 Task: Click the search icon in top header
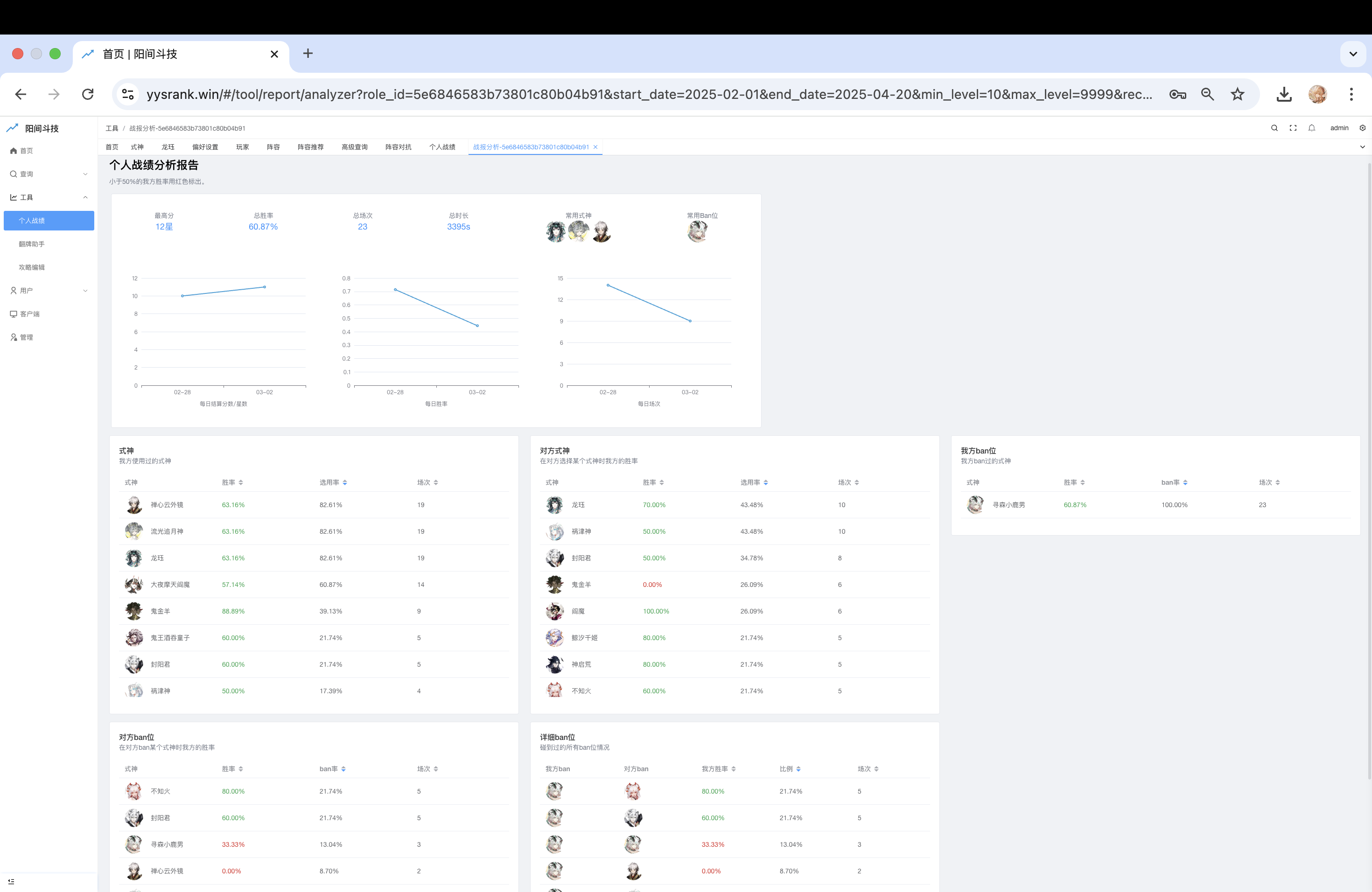click(1274, 128)
